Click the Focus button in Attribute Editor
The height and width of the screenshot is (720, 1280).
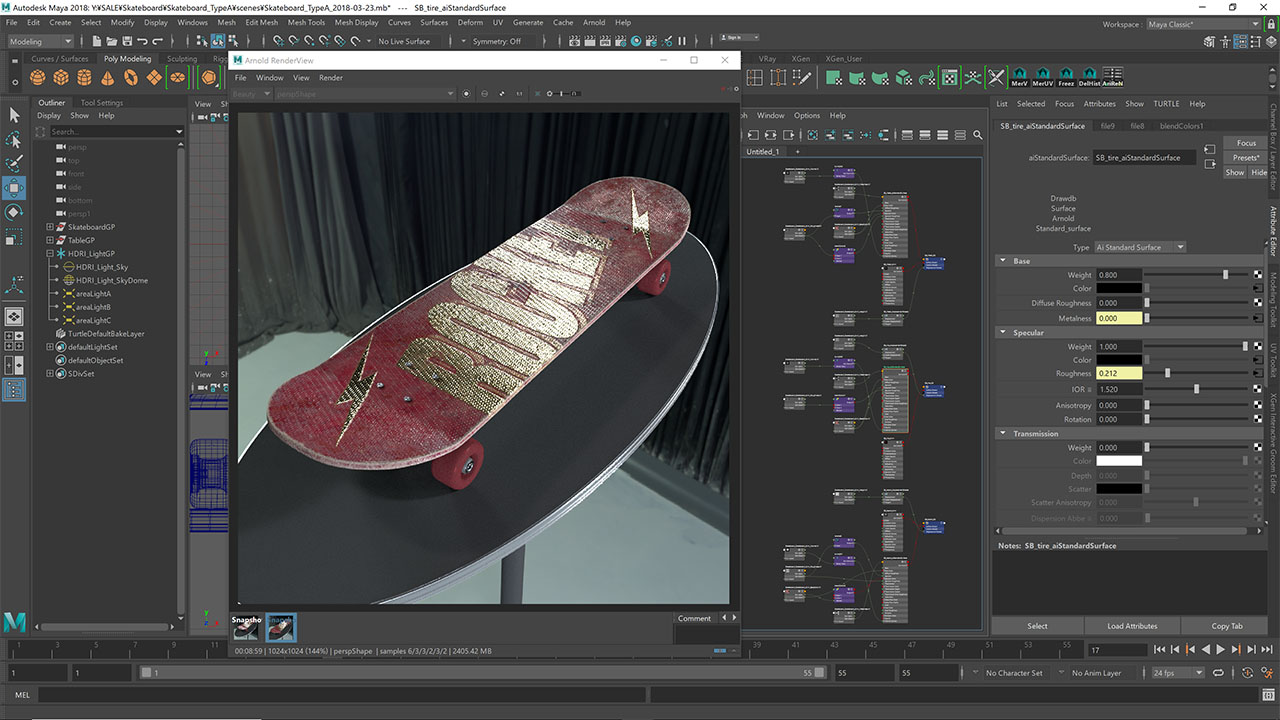[x=1246, y=143]
